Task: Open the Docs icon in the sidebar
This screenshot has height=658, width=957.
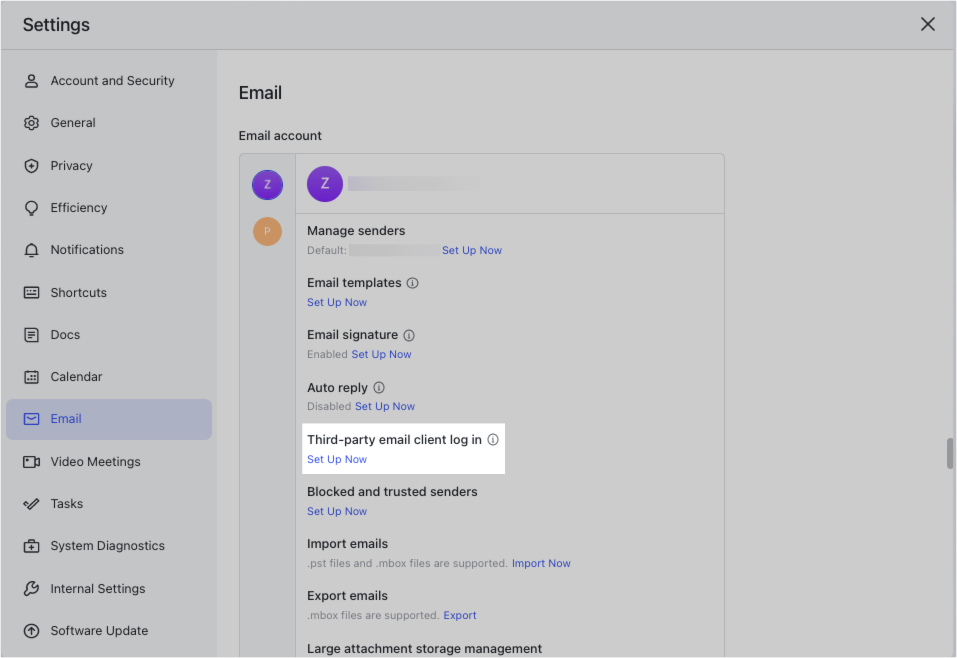Action: click(x=31, y=334)
